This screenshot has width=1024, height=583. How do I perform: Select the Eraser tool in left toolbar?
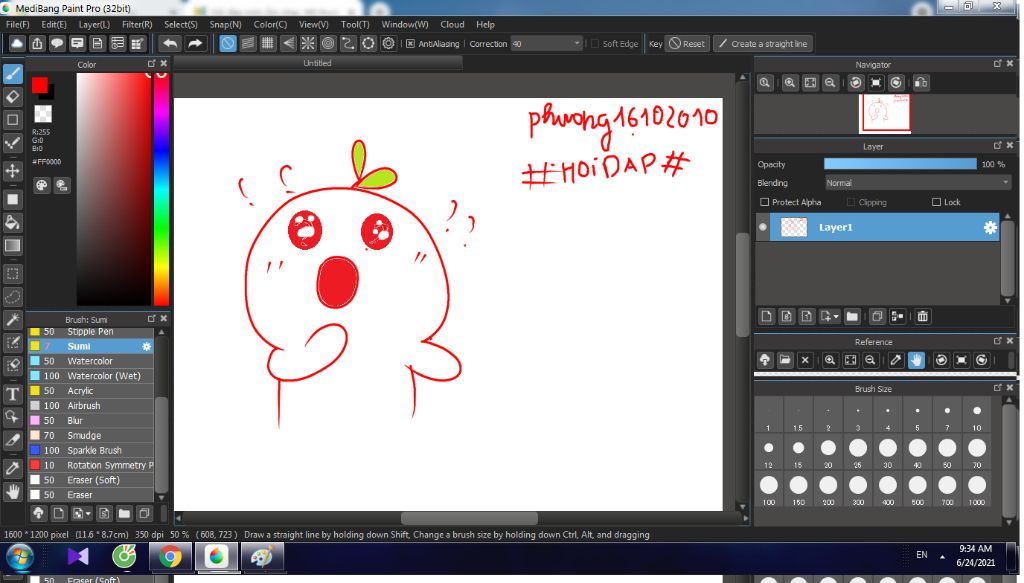pos(12,97)
